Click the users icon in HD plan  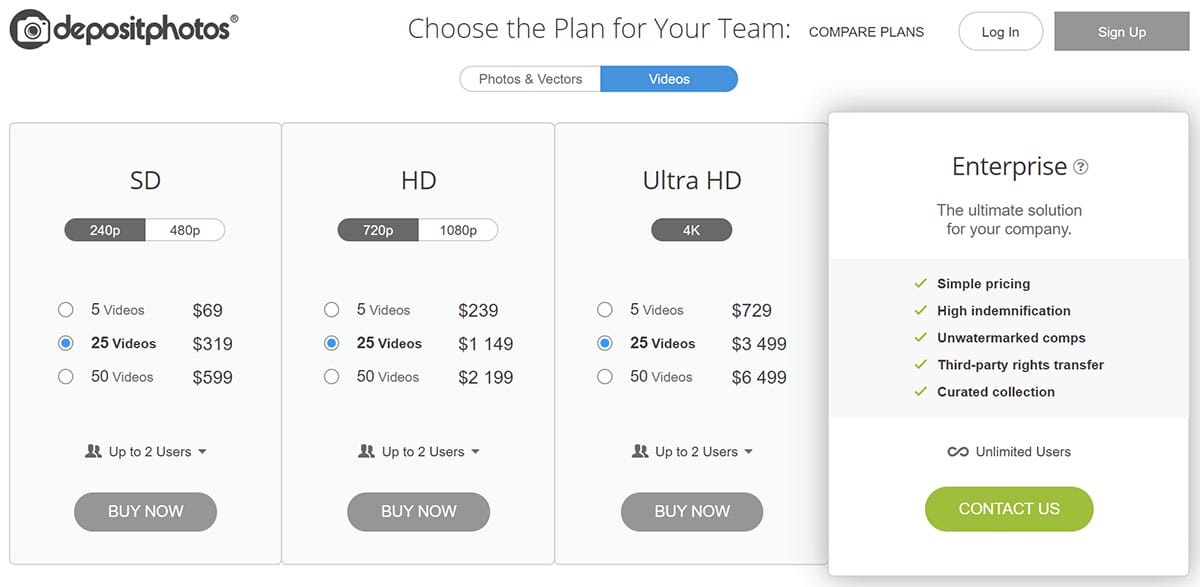coord(367,452)
